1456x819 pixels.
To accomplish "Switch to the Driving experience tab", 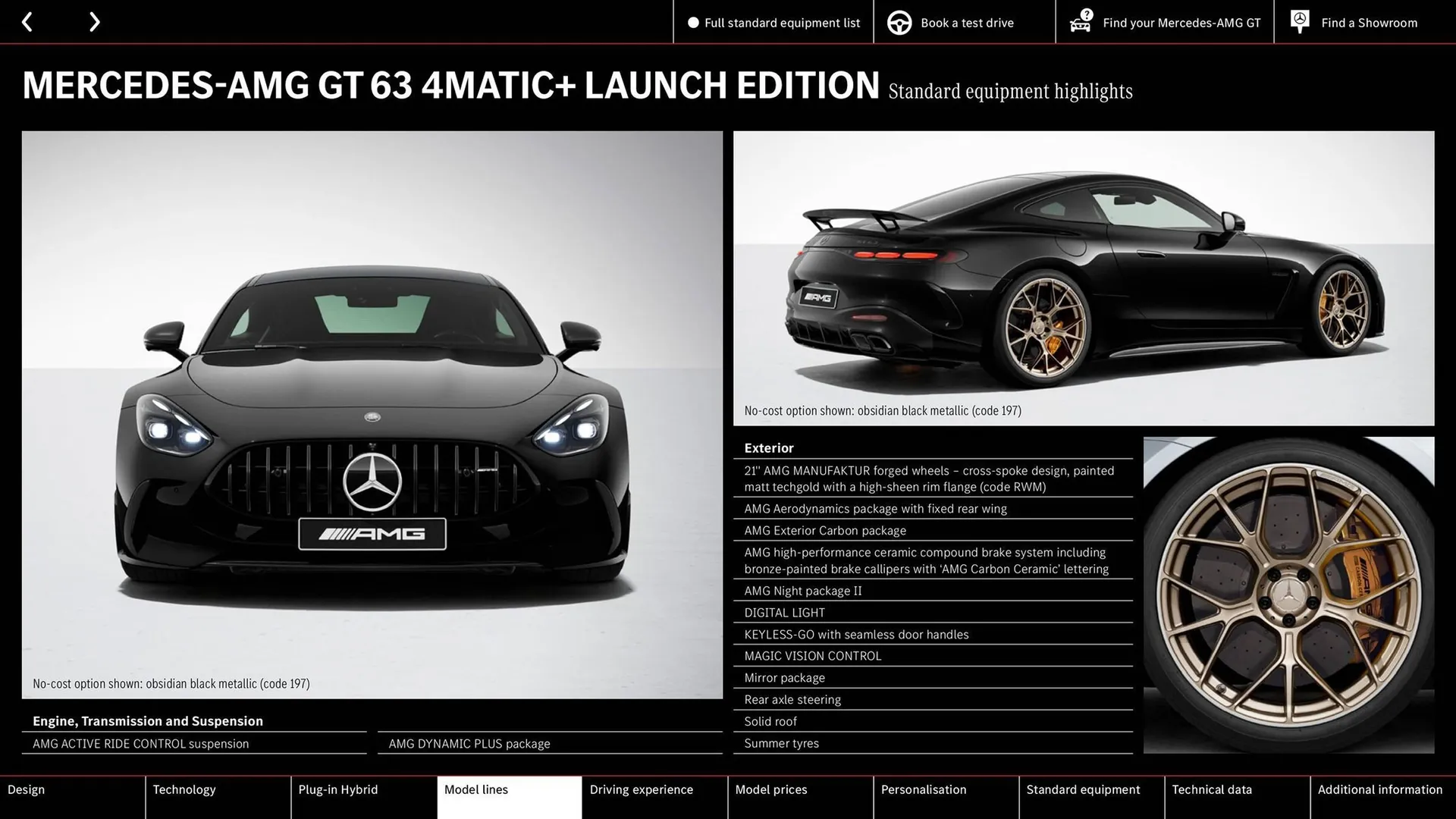I will tap(654, 797).
